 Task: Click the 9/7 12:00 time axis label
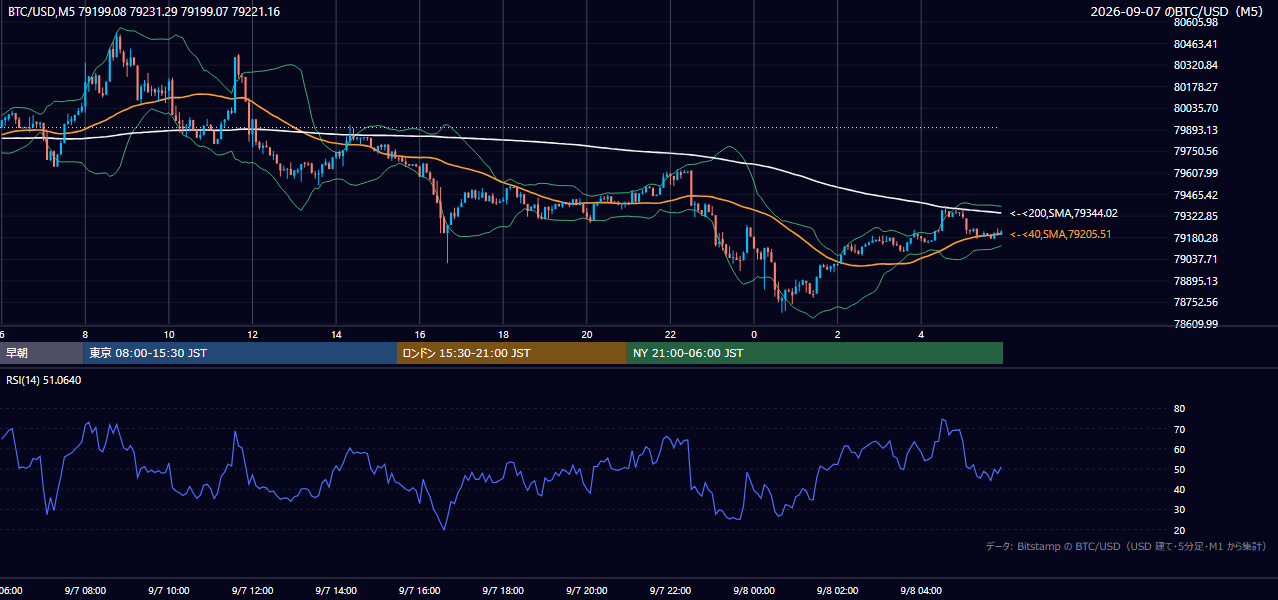coord(252,591)
